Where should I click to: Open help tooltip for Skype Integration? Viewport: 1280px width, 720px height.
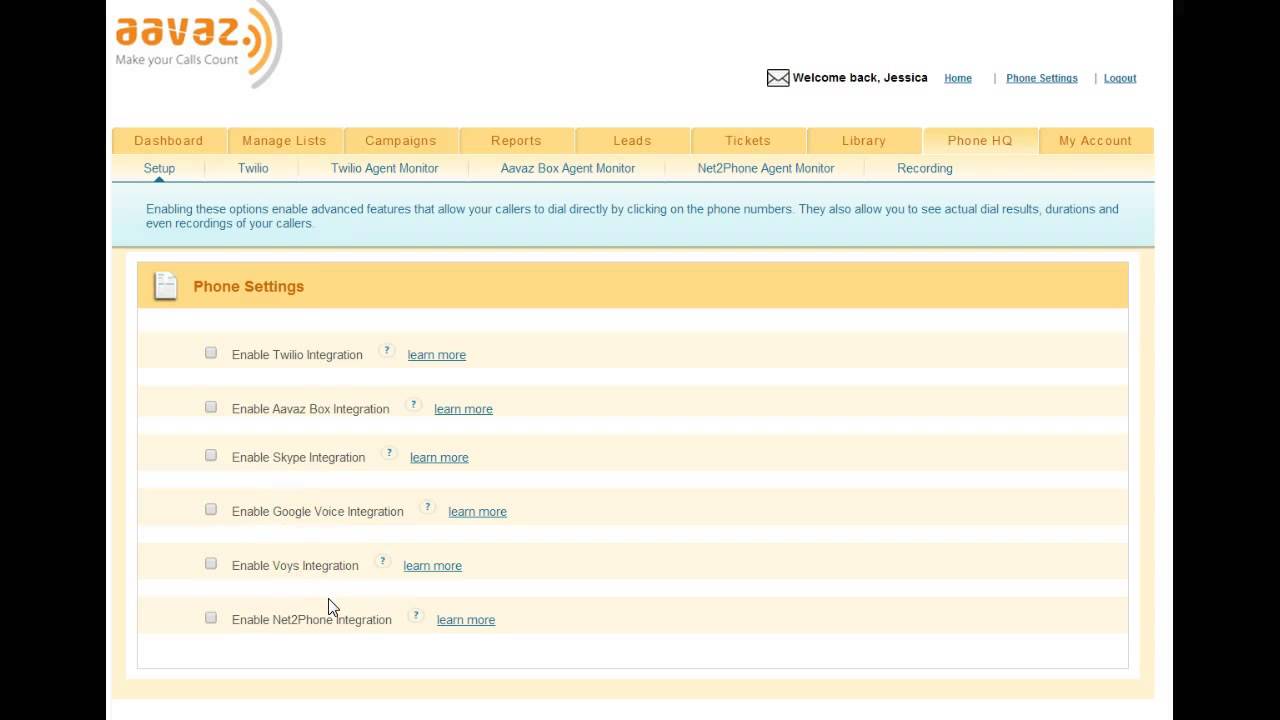click(x=390, y=453)
